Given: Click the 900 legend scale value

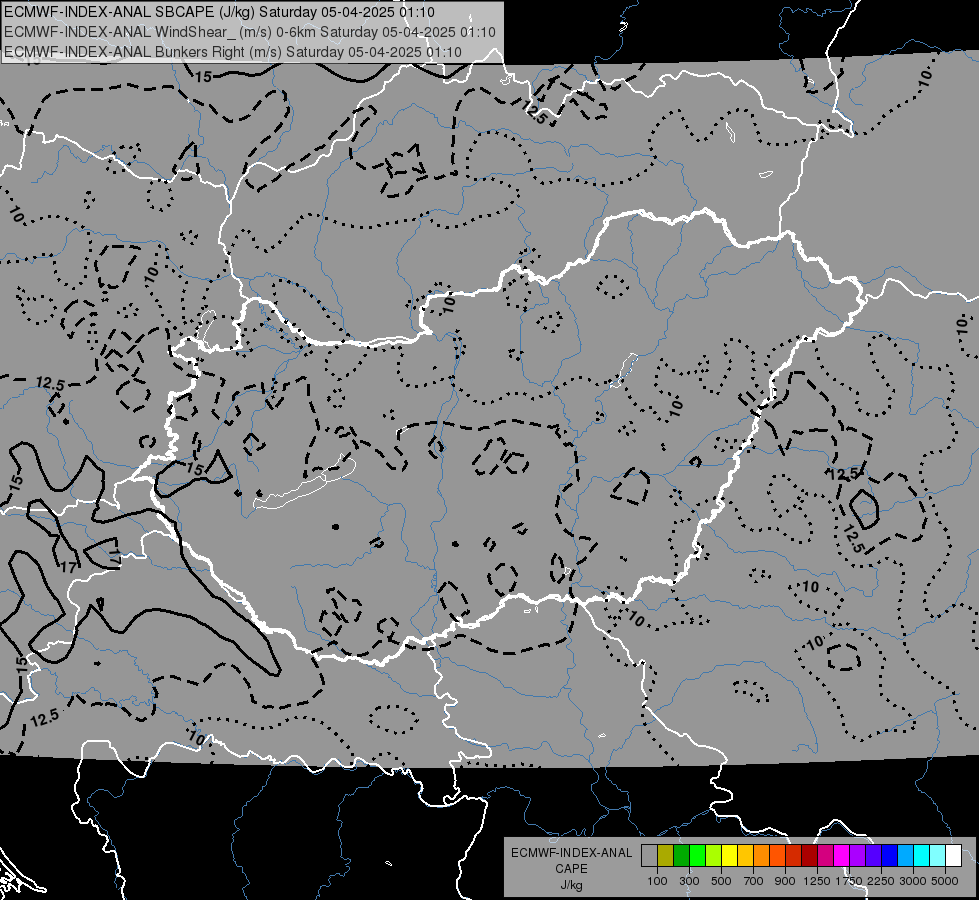Looking at the screenshot, I should coord(785,881).
